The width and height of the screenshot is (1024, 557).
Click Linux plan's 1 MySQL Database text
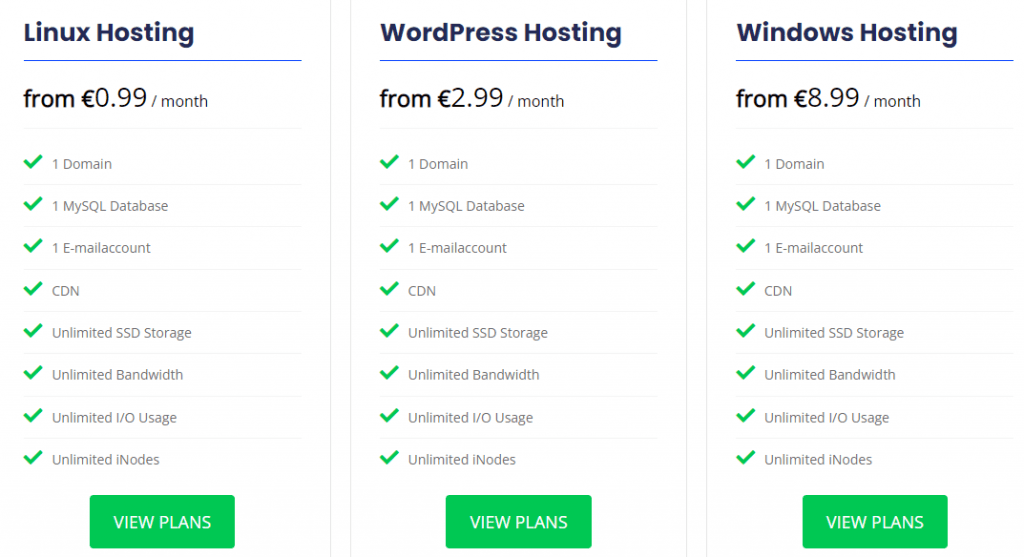(x=110, y=206)
